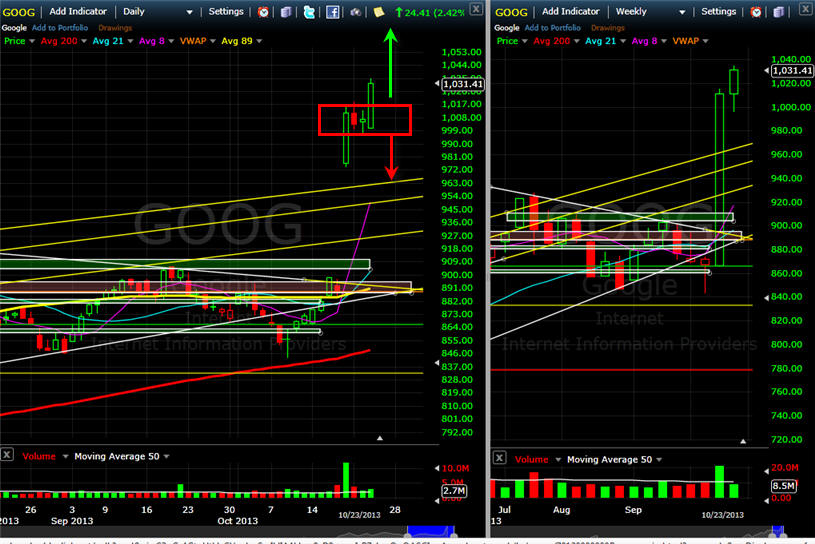Click the Aug label on Weekly time axis
Image resolution: width=815 pixels, height=544 pixels.
click(x=561, y=510)
